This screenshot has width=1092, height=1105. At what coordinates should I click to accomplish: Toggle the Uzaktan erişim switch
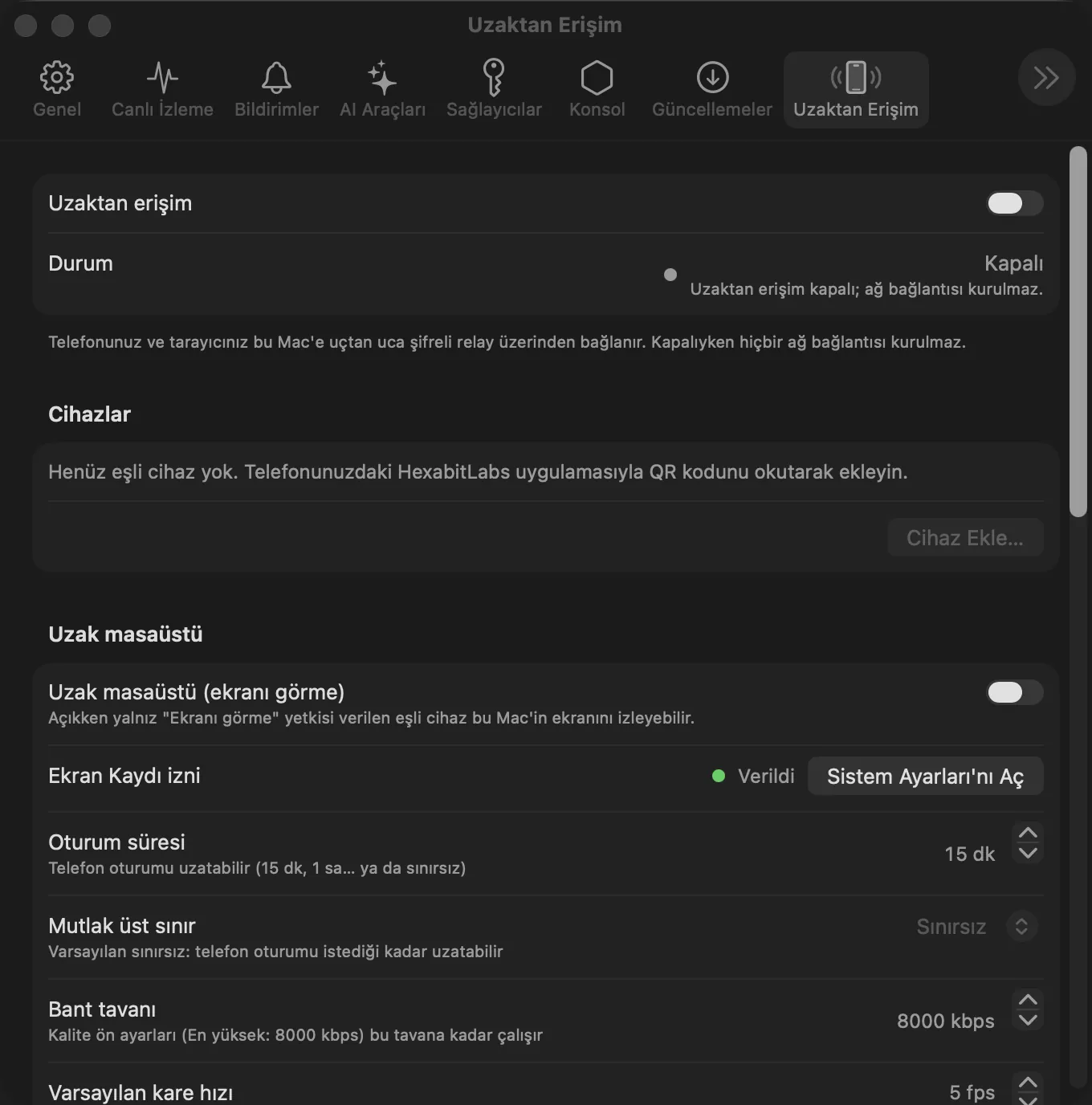click(1015, 203)
